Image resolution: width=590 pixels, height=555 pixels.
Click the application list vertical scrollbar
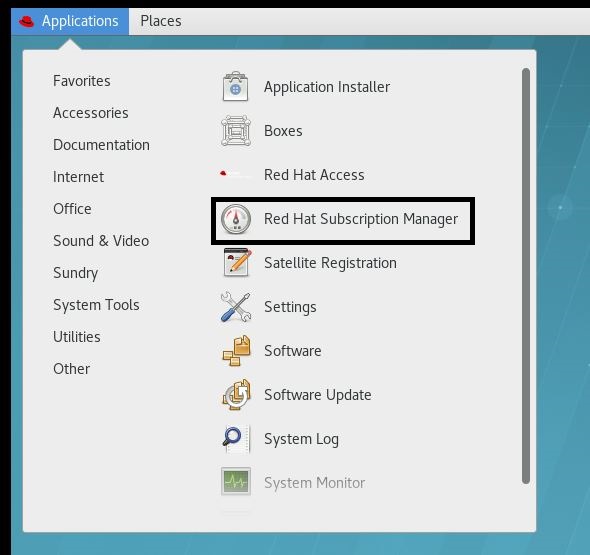click(x=526, y=276)
